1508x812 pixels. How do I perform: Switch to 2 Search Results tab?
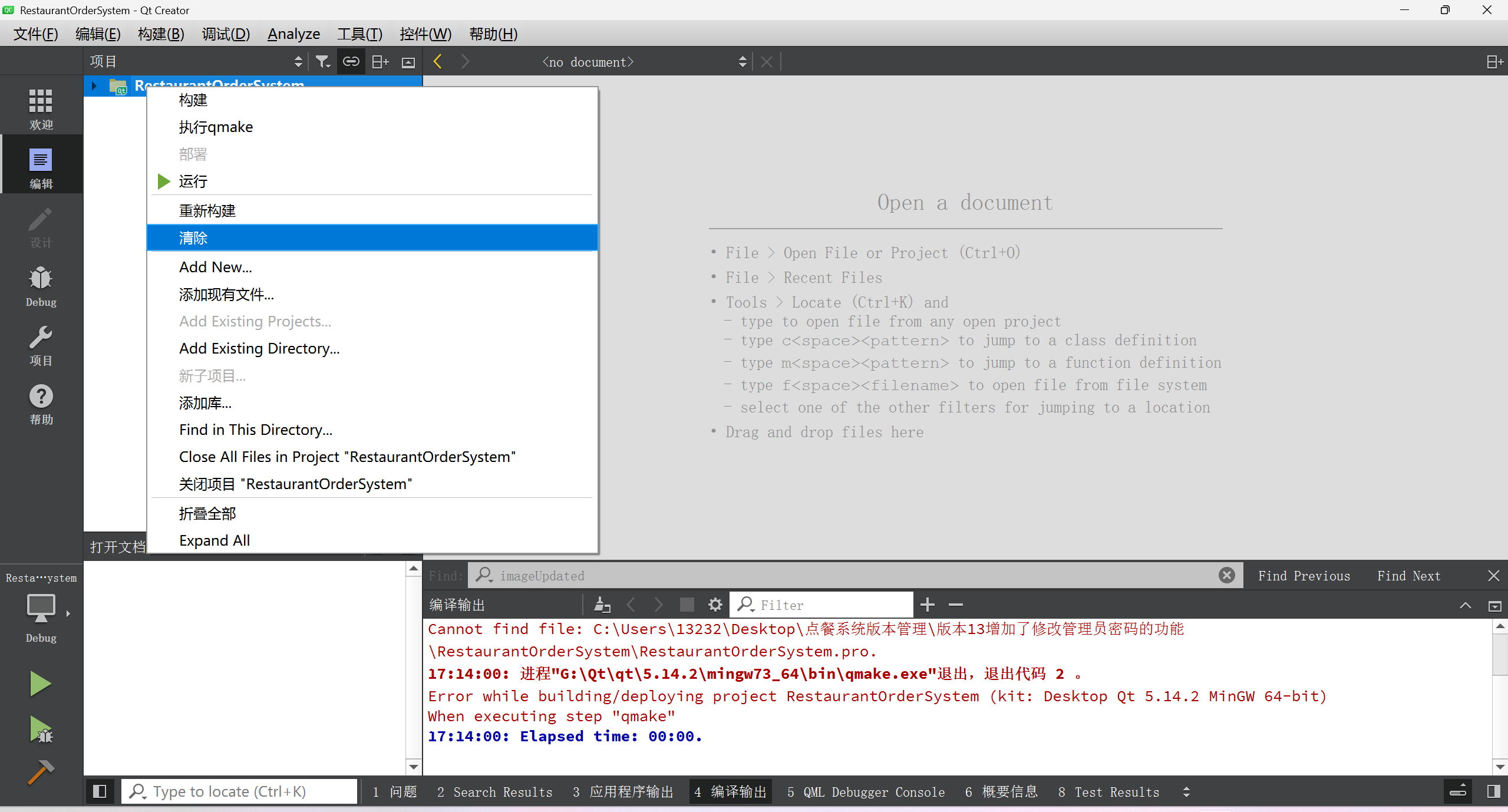pyautogui.click(x=495, y=792)
